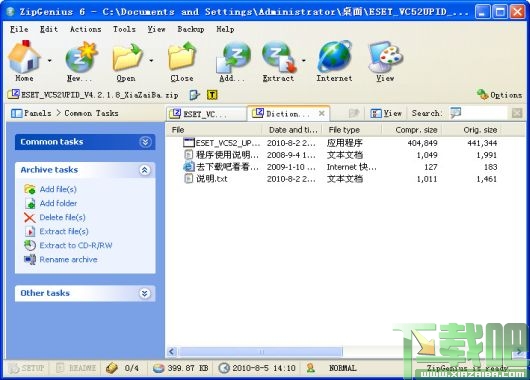Sort by Orig. size column header
The width and height of the screenshot is (530, 380).
point(471,130)
